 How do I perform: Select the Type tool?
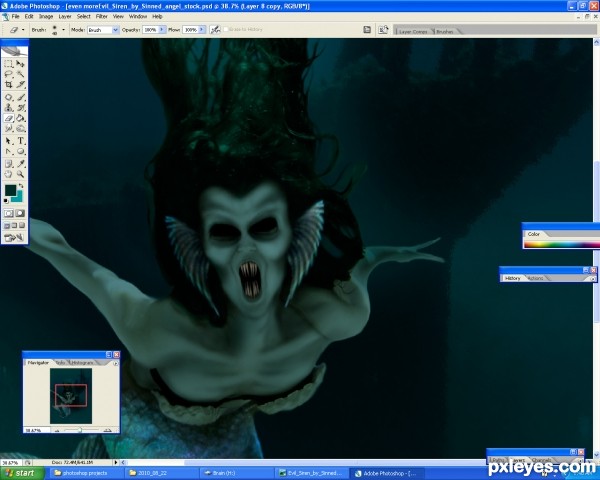(x=20, y=141)
